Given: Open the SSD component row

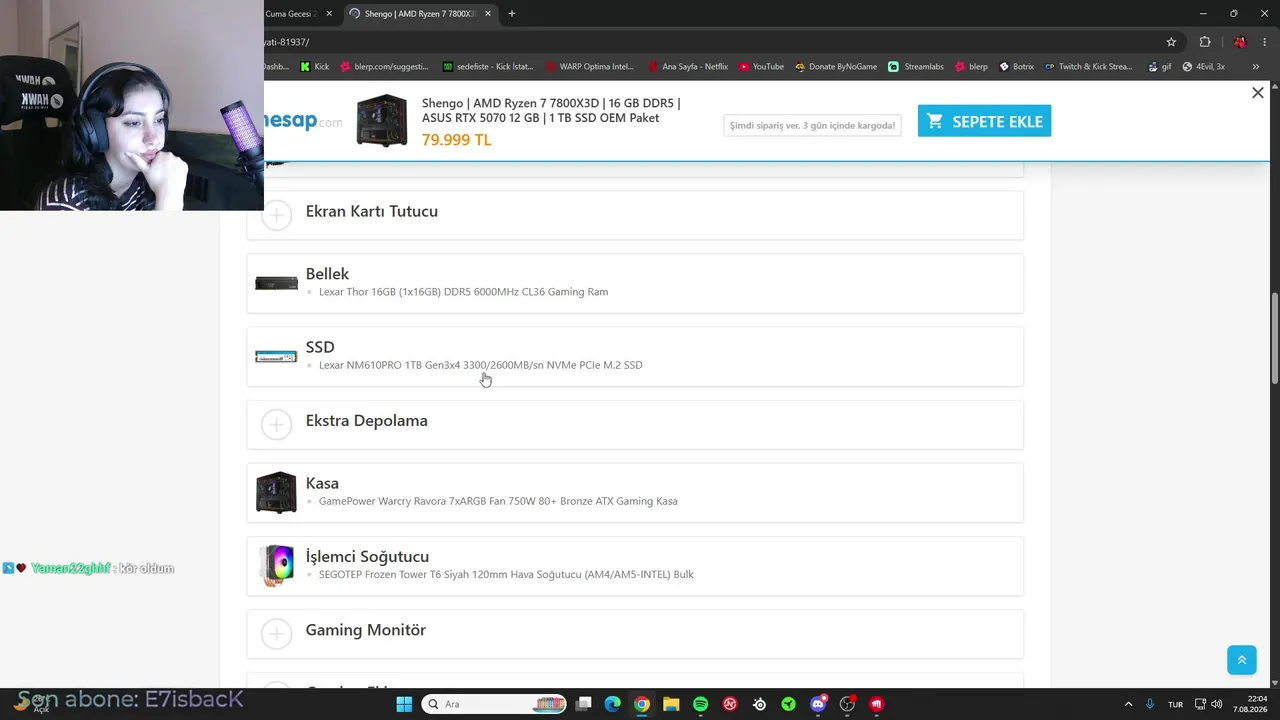Looking at the screenshot, I should 635,356.
